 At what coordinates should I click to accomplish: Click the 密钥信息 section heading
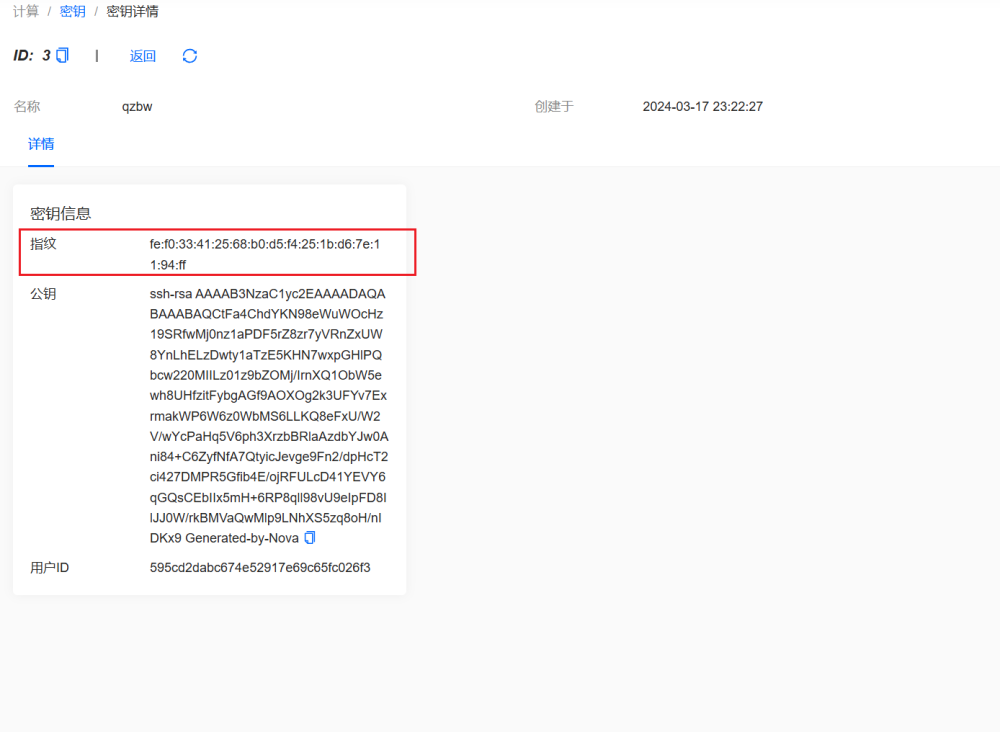pyautogui.click(x=61, y=213)
